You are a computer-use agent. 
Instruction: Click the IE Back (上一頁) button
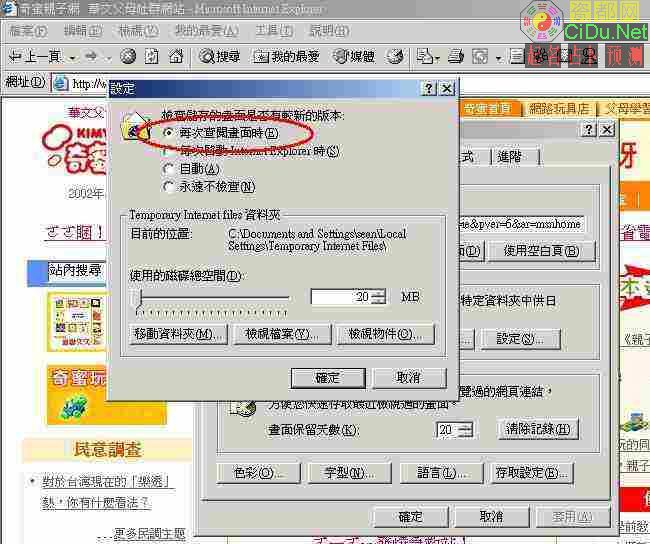36,57
